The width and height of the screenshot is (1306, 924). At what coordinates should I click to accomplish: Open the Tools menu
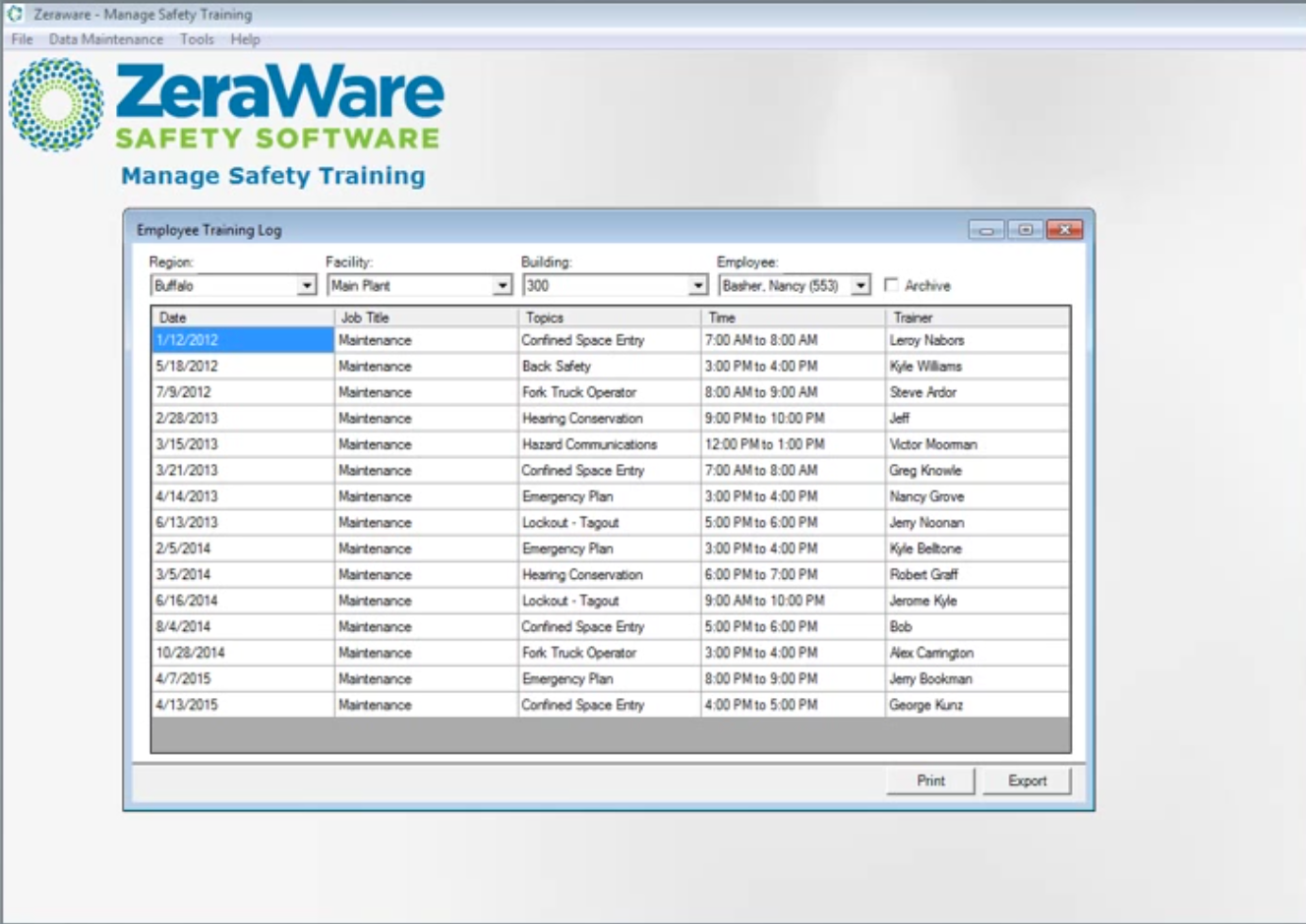[x=195, y=39]
